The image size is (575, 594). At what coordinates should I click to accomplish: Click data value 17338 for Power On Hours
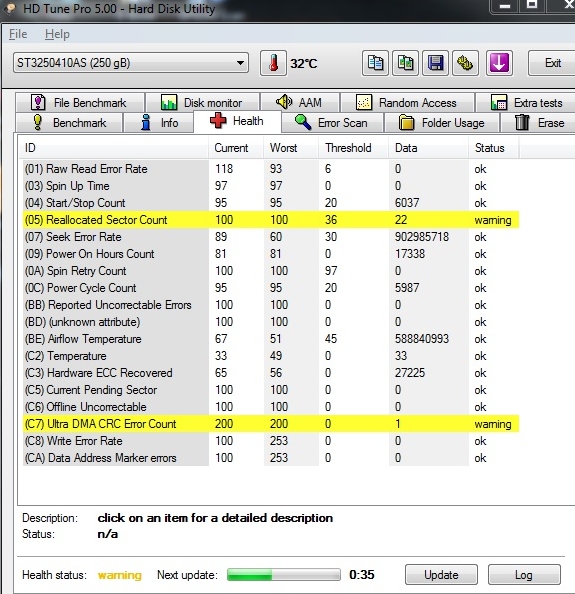coord(410,254)
